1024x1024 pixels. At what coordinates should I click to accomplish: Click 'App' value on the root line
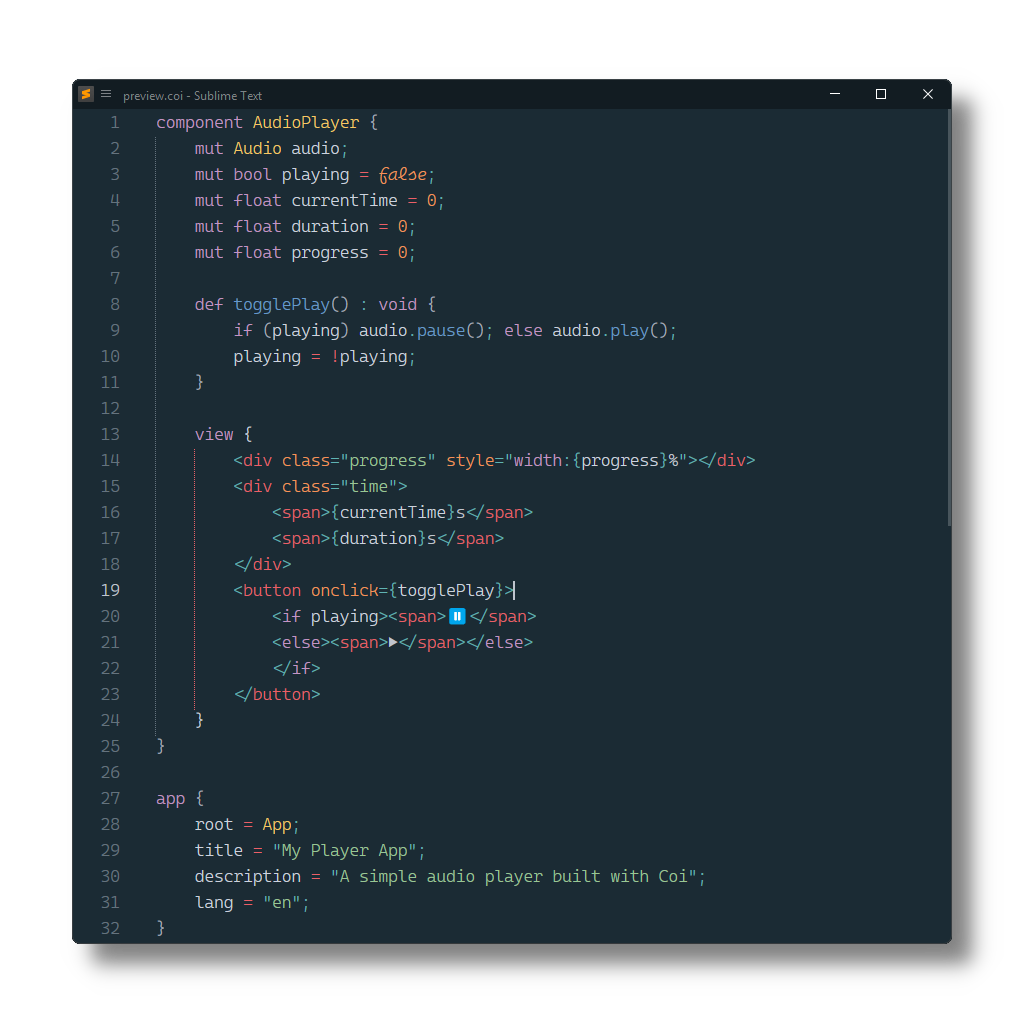277,824
